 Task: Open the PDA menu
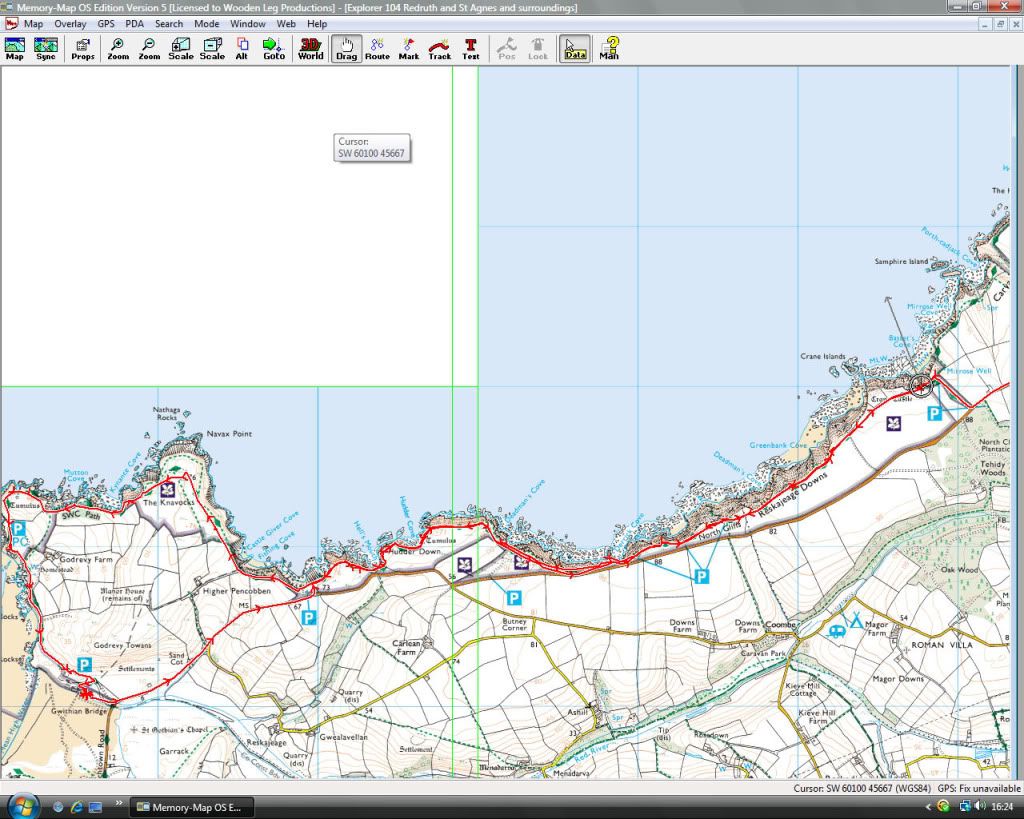(135, 24)
